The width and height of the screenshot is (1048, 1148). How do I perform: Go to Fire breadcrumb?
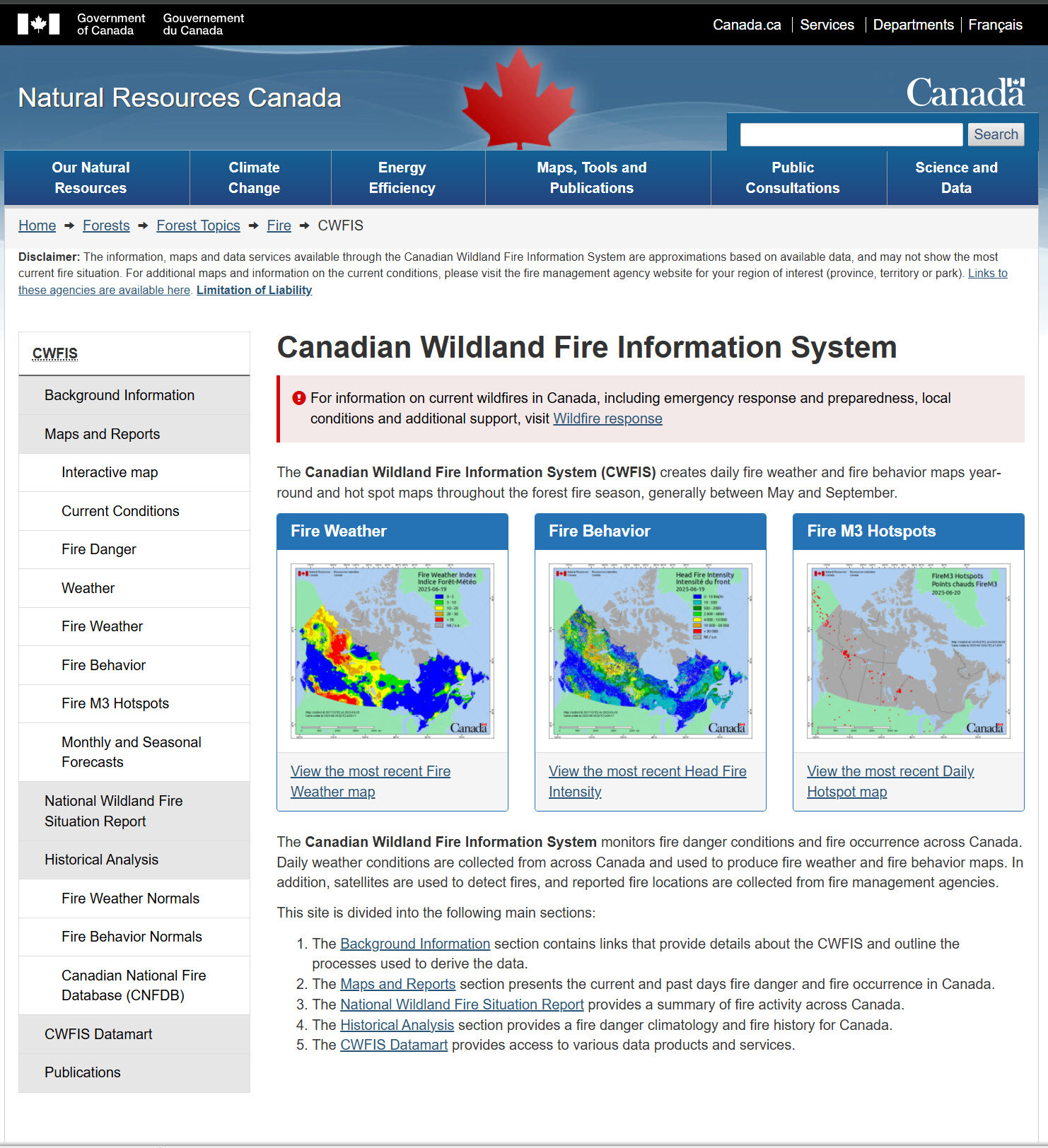279,225
